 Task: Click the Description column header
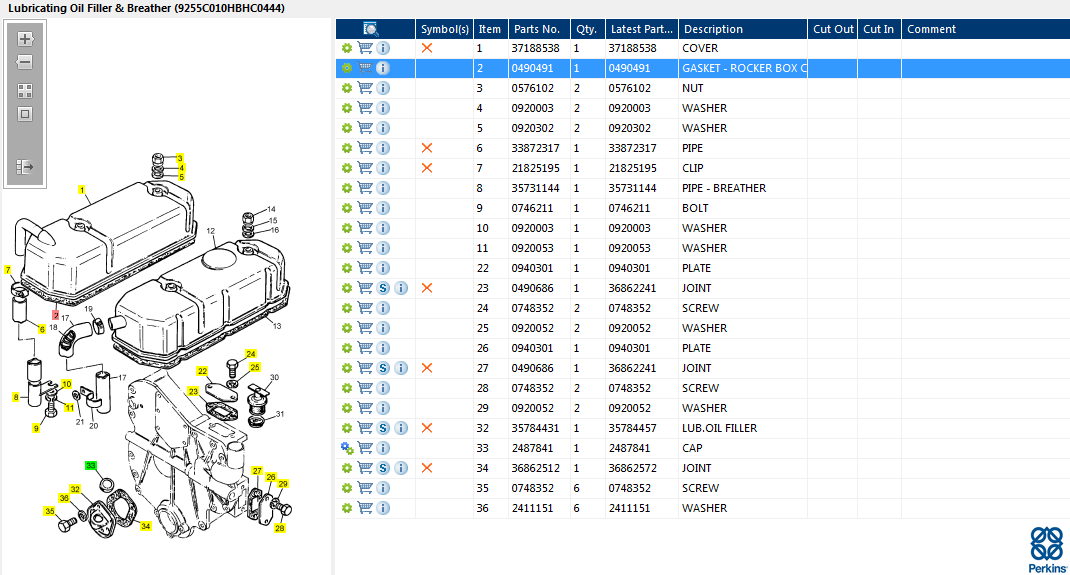(742, 29)
